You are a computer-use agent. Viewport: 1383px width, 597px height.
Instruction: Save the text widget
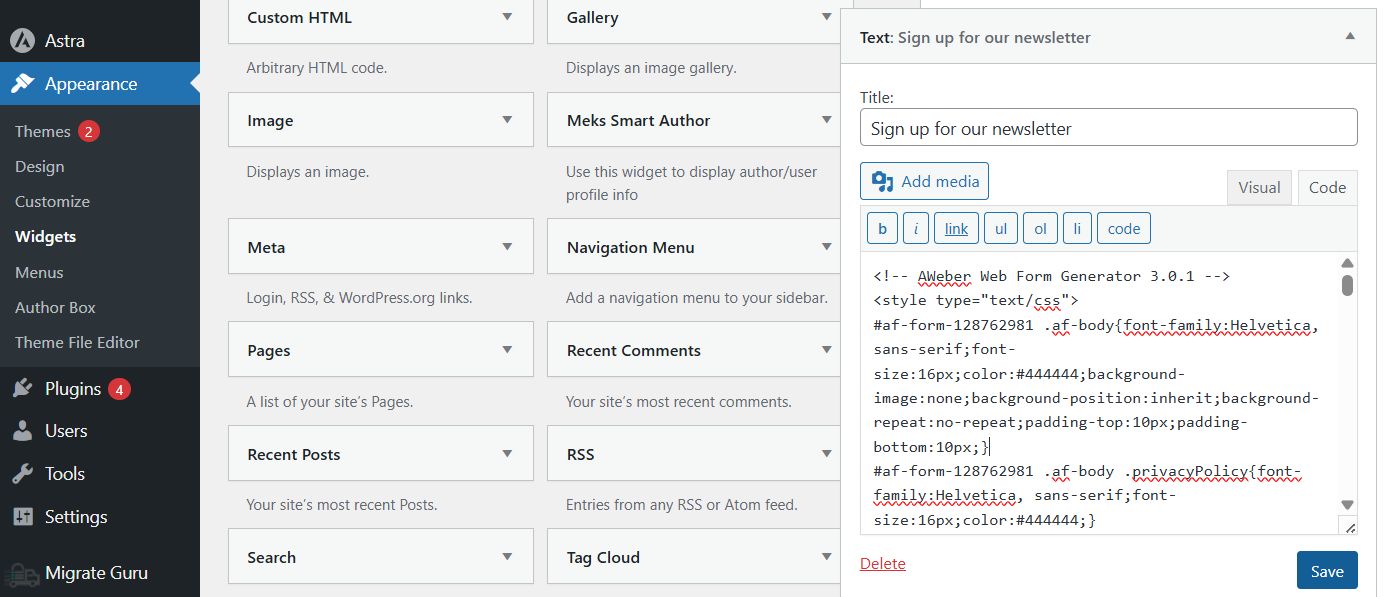coord(1327,571)
